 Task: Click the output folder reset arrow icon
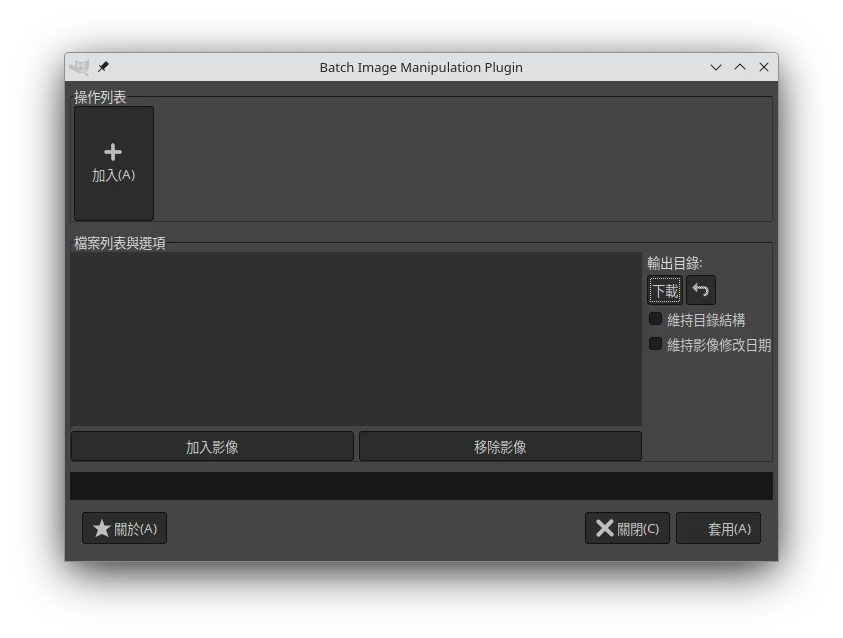(x=700, y=291)
